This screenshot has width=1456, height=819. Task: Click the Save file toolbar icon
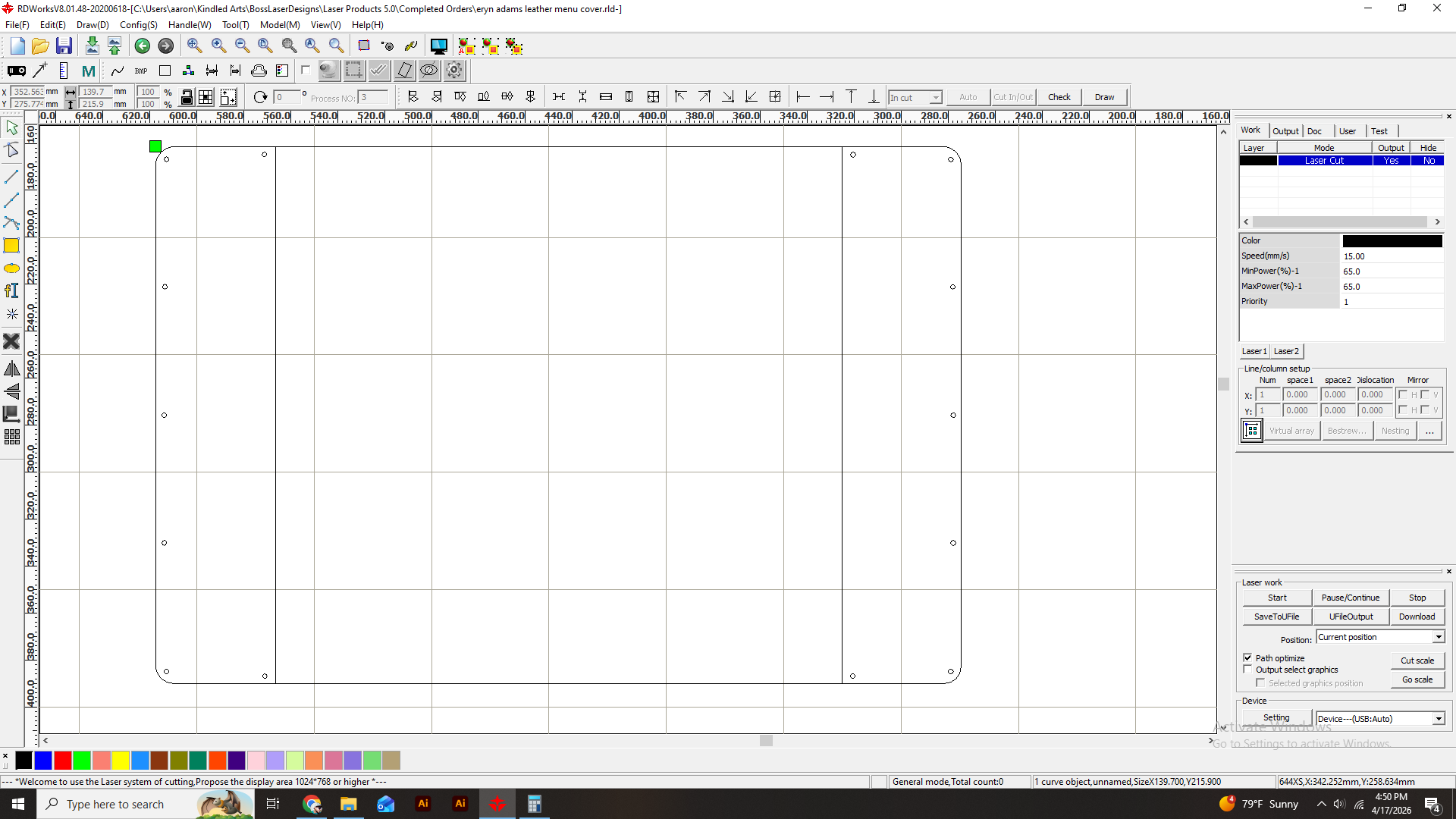click(x=64, y=46)
